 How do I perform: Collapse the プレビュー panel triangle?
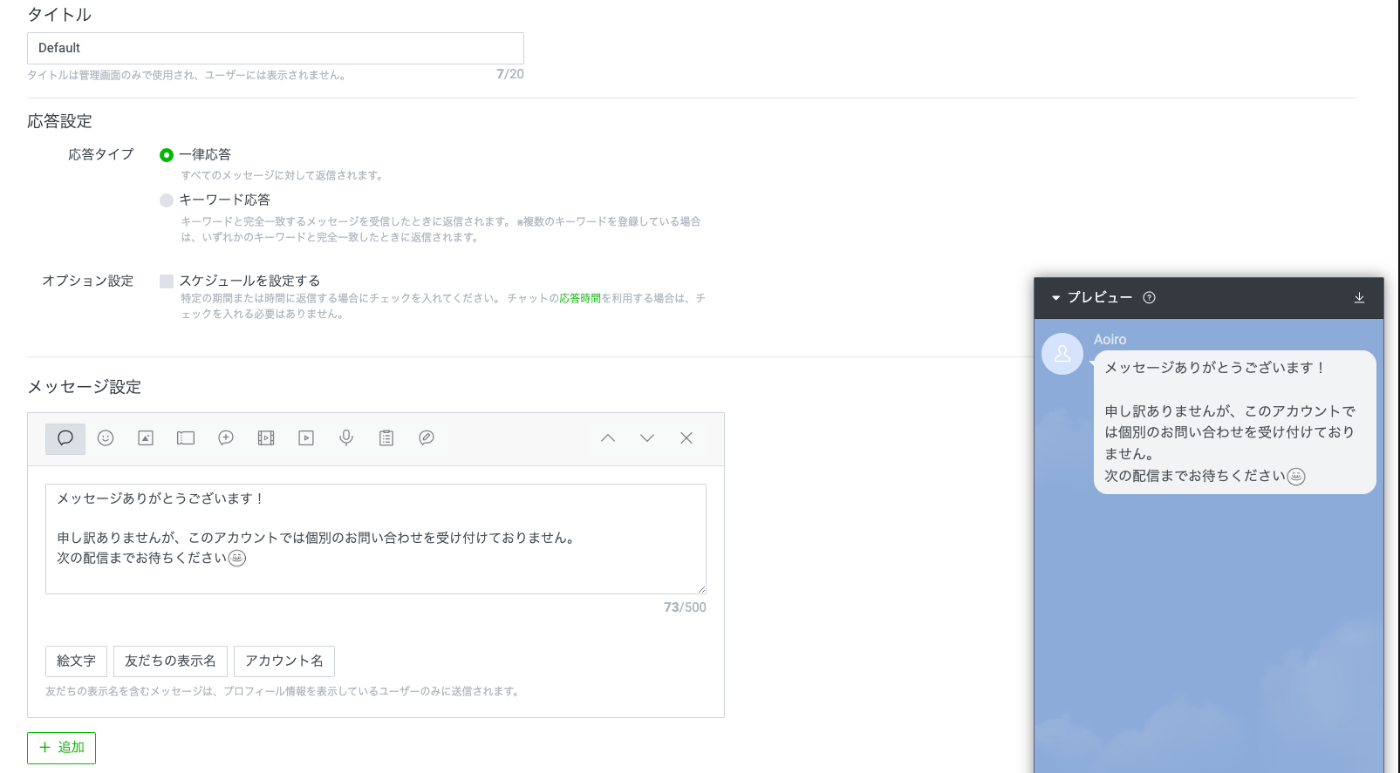[1055, 298]
